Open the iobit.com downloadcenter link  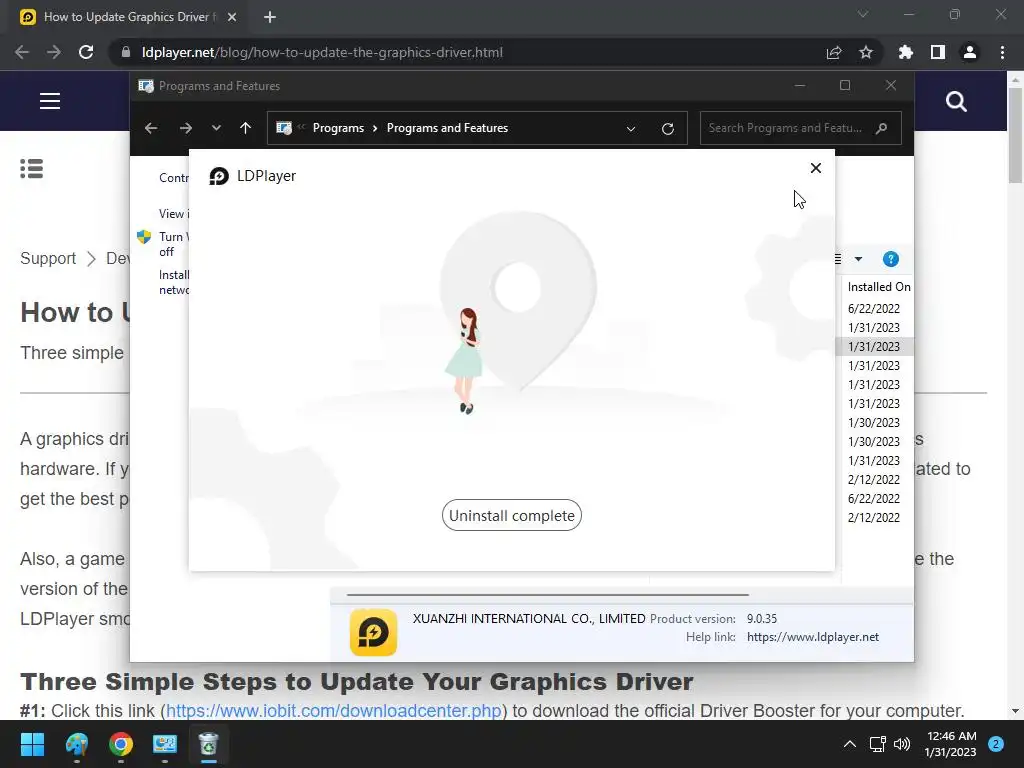click(334, 711)
